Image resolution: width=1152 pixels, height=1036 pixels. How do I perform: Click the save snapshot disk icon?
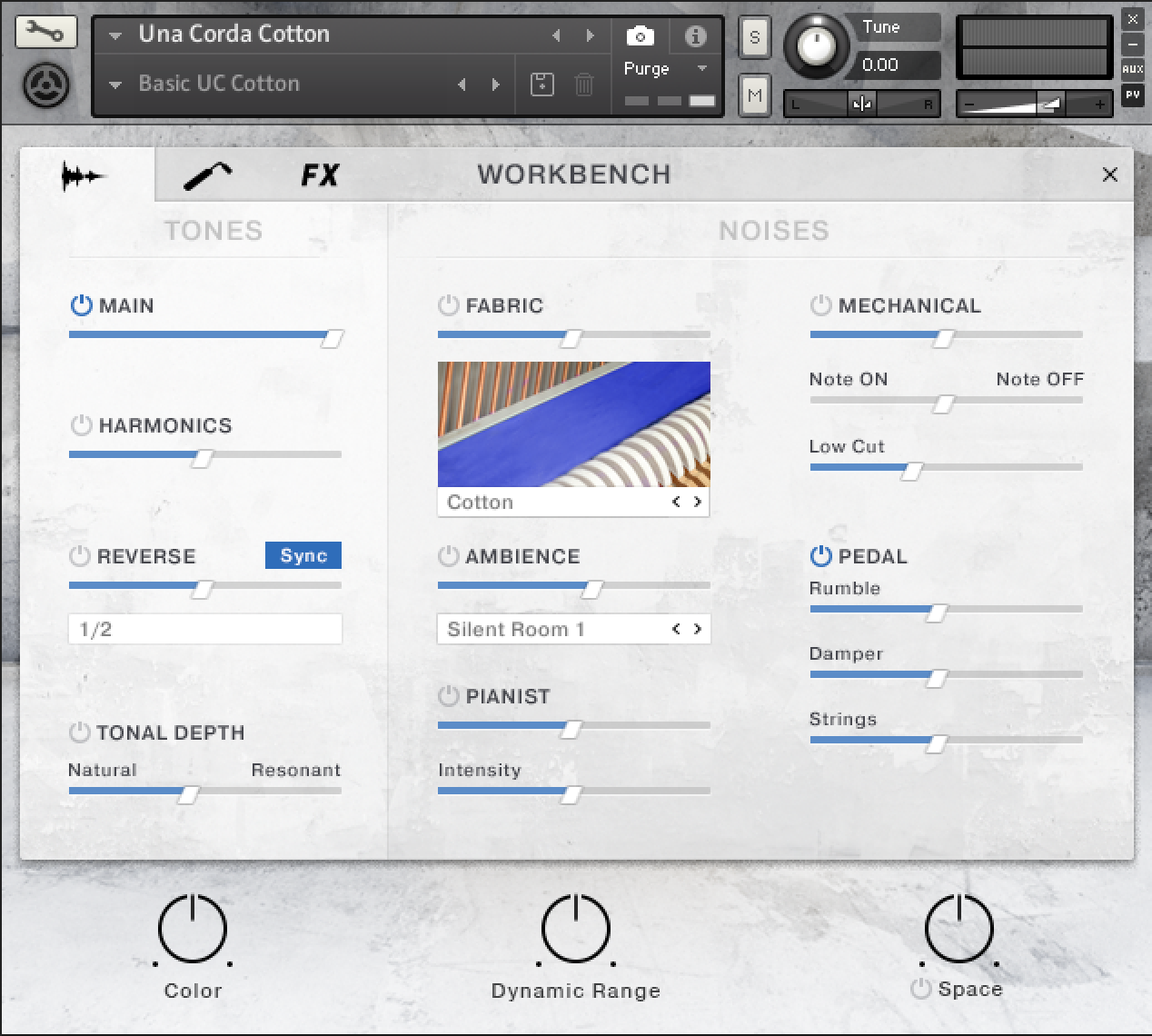click(542, 84)
